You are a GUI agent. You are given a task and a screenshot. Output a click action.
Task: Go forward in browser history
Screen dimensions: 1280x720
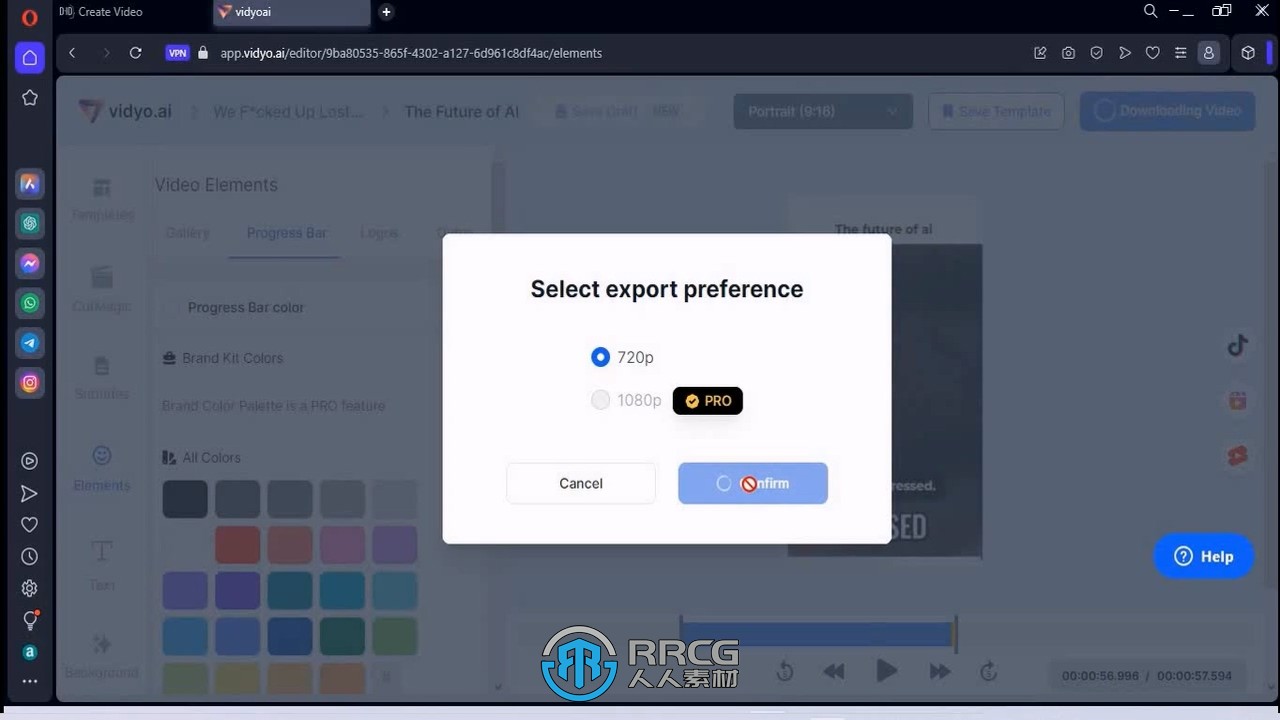pos(105,53)
